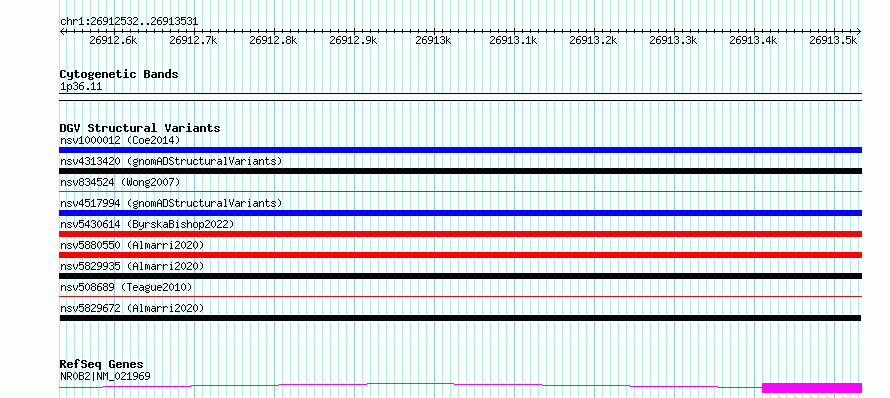This screenshot has height=398, width=890.
Task: Click the black bar under nsv5829672
Action: 460,318
